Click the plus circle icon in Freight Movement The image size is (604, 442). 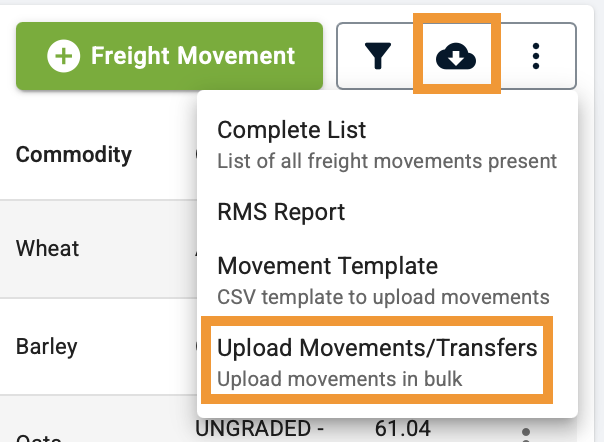[x=64, y=56]
